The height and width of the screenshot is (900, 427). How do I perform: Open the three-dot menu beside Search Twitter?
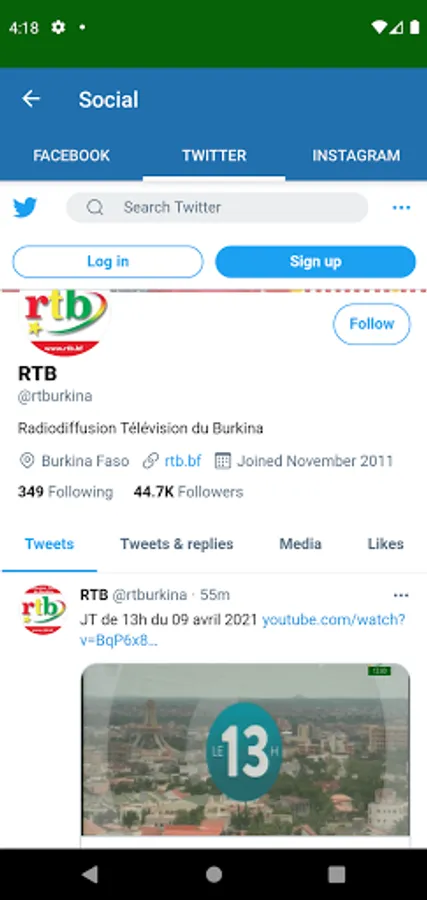(401, 207)
